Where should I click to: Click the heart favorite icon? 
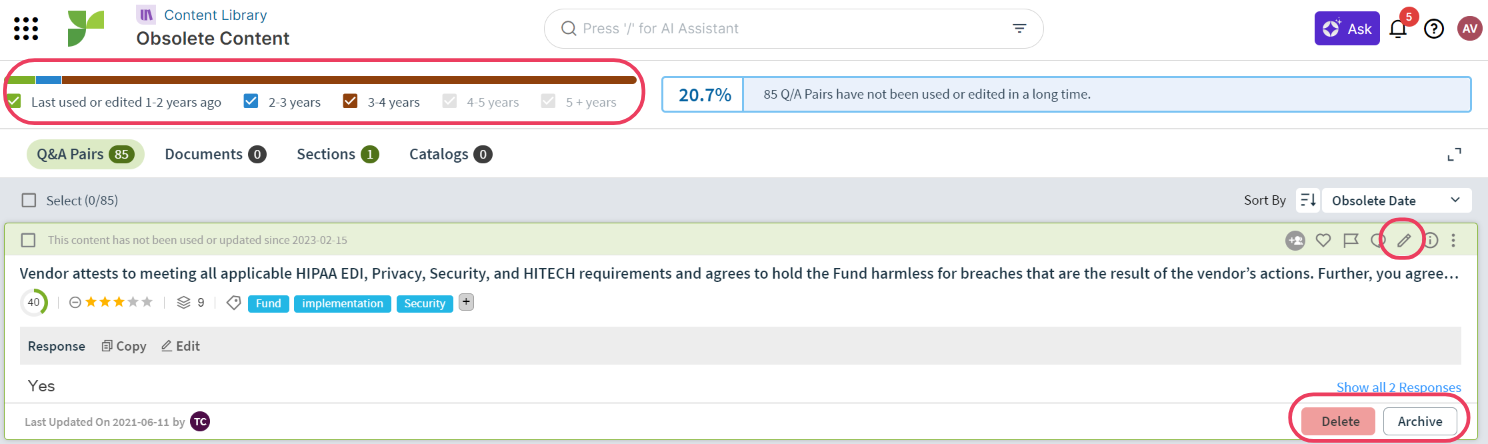[1323, 240]
